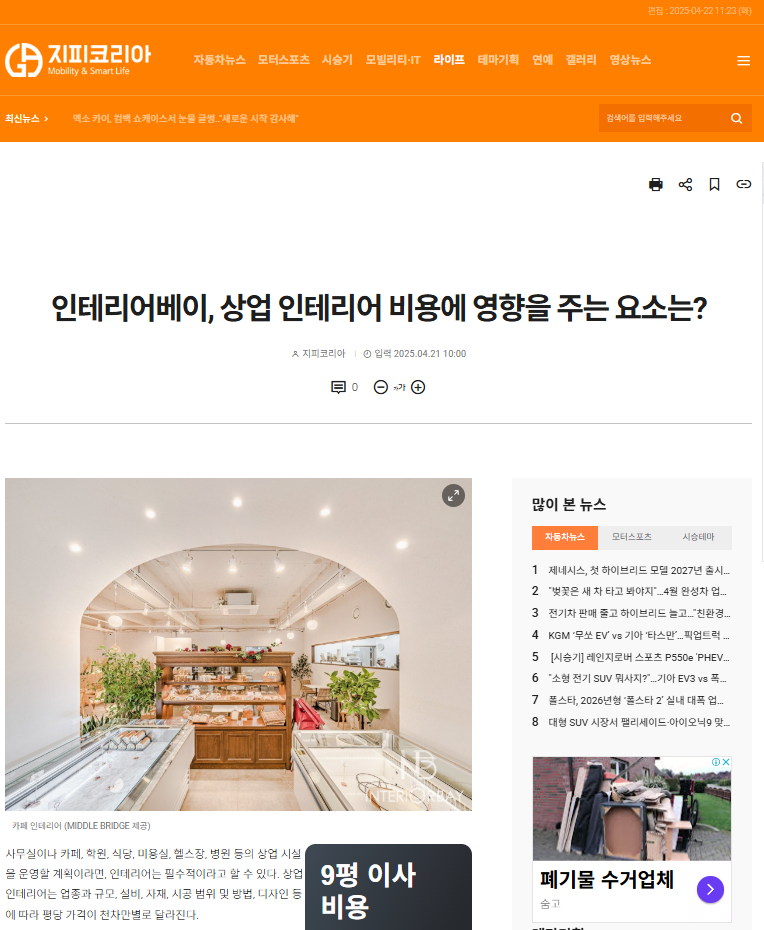
Task: Bookmark this article with bookmark icon
Action: pos(714,184)
